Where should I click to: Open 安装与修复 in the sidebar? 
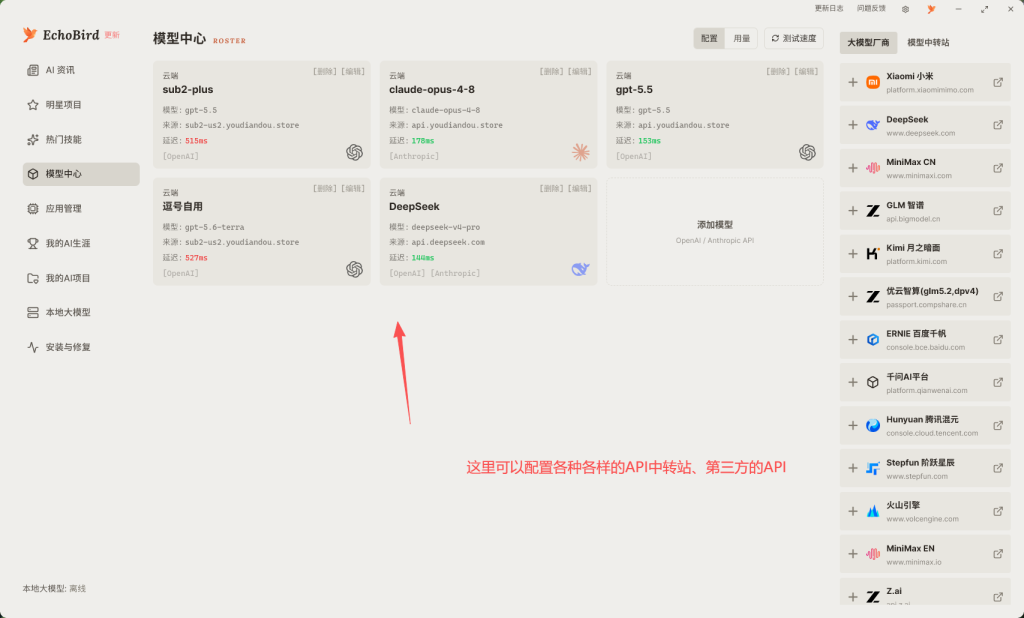81,347
